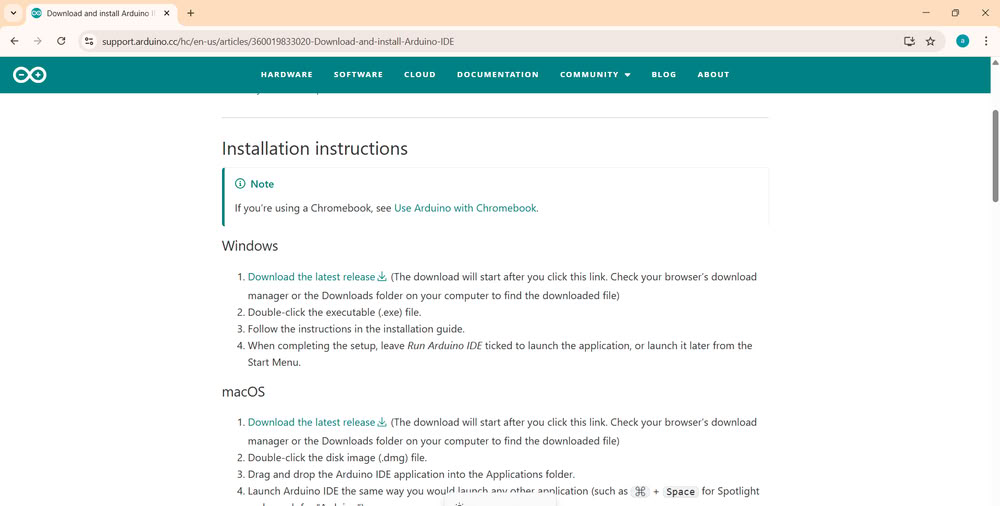Open the Chrome profile avatar

(962, 41)
